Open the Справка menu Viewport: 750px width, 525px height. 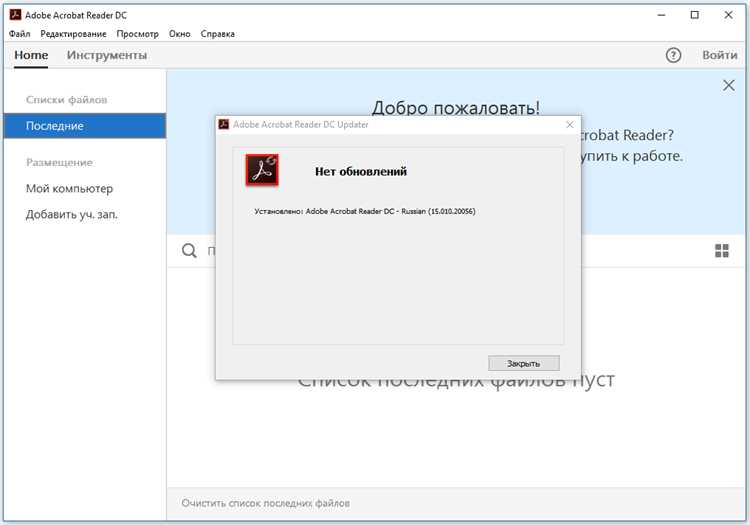click(218, 34)
